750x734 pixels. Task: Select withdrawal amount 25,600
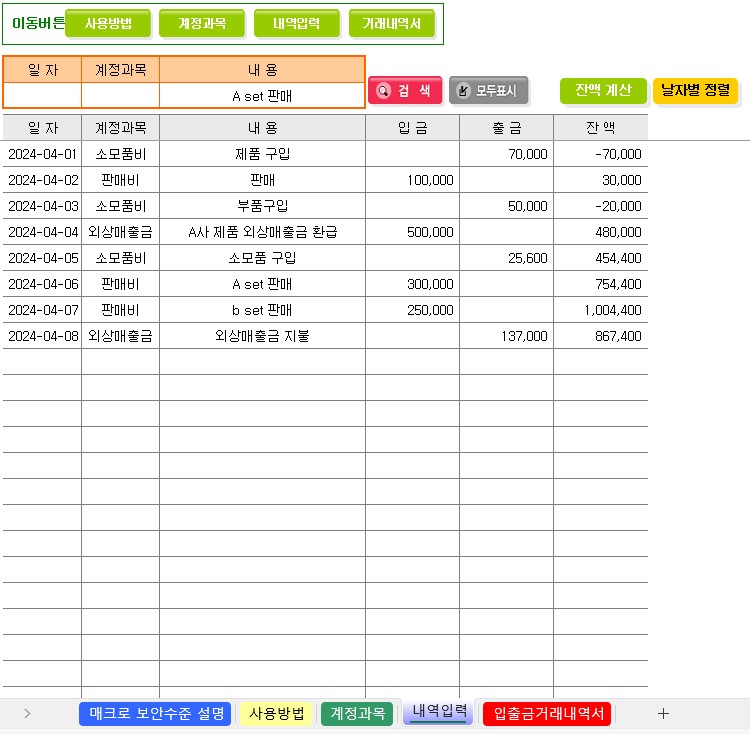tap(507, 258)
